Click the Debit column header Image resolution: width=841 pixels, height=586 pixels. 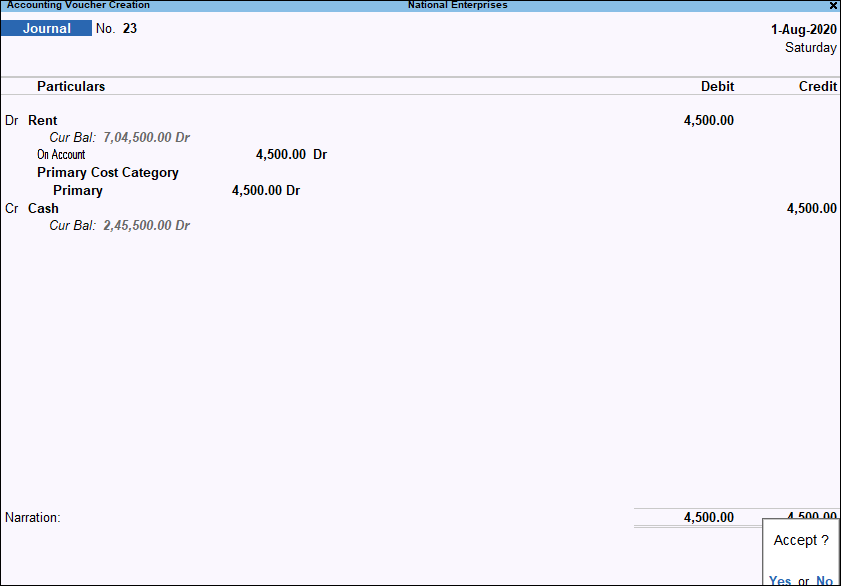717,86
